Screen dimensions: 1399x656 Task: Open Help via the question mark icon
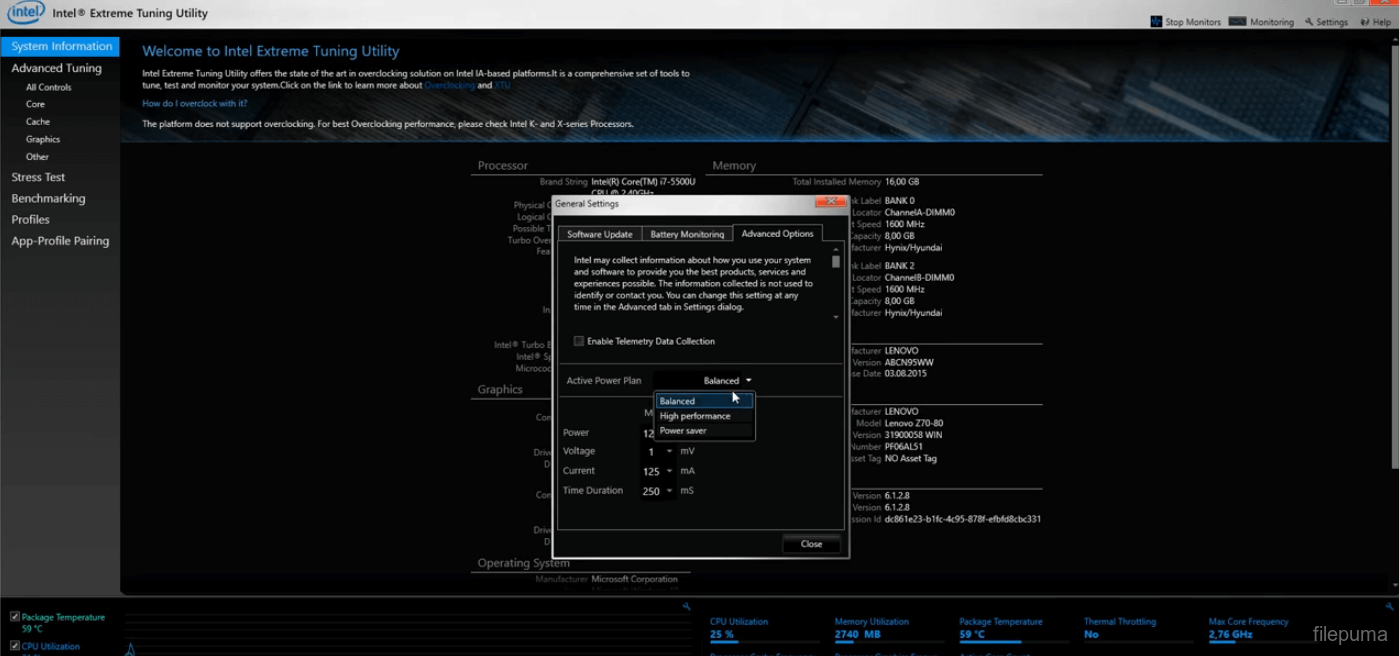click(x=1365, y=22)
